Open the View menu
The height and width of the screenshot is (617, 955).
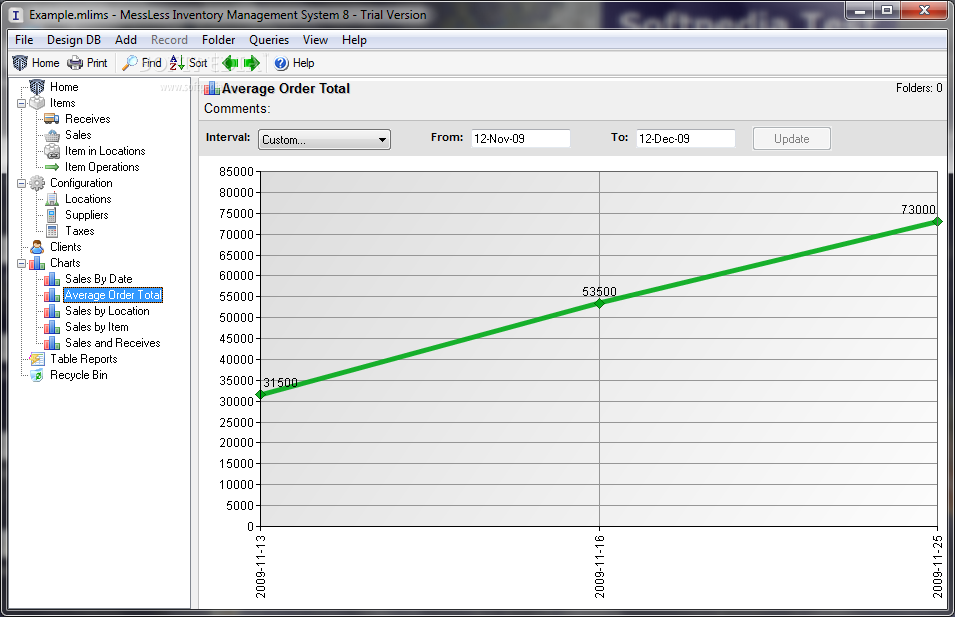point(315,40)
